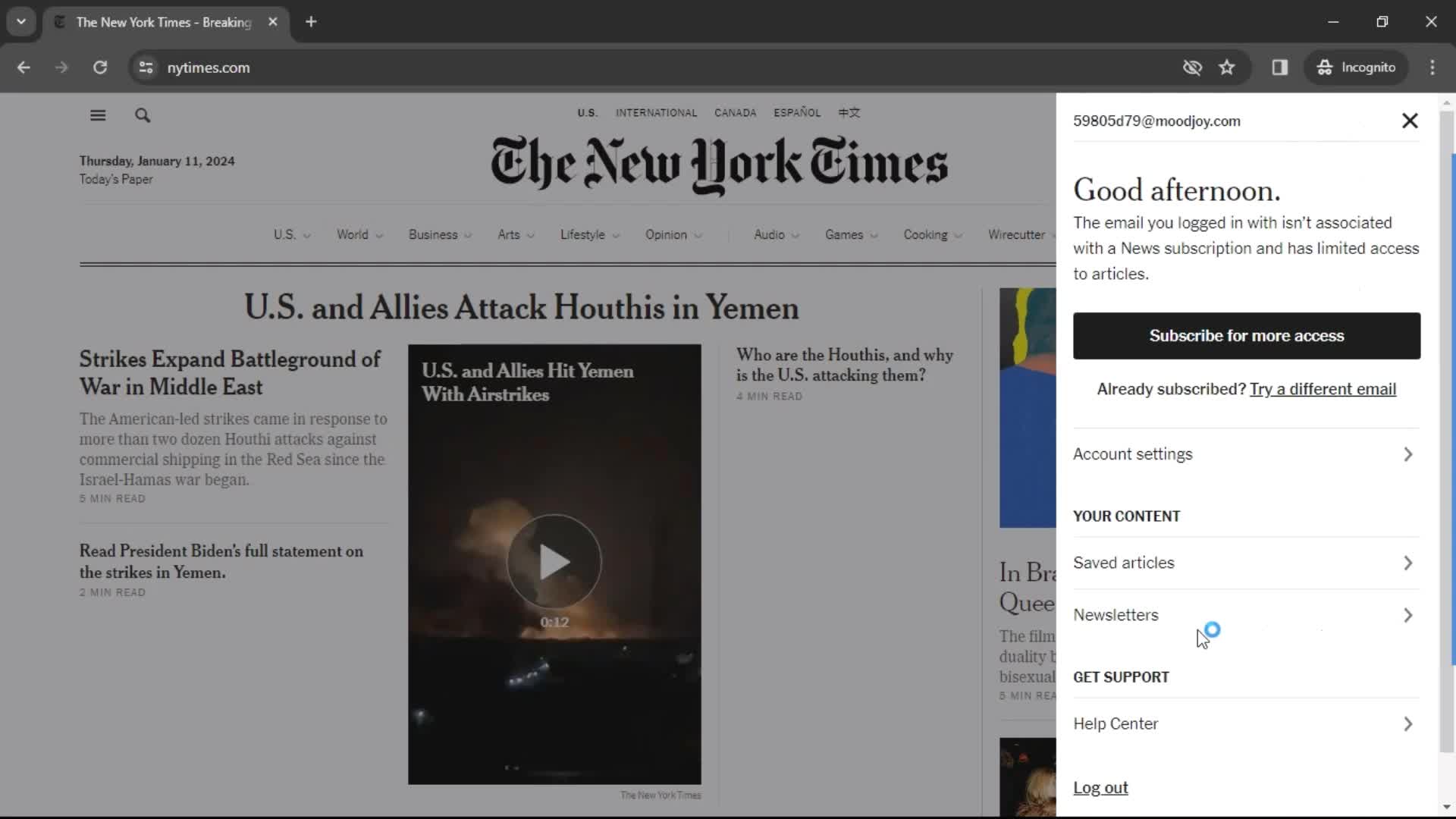The height and width of the screenshot is (819, 1456).
Task: Expand the Games section dropdown
Action: pyautogui.click(x=851, y=235)
